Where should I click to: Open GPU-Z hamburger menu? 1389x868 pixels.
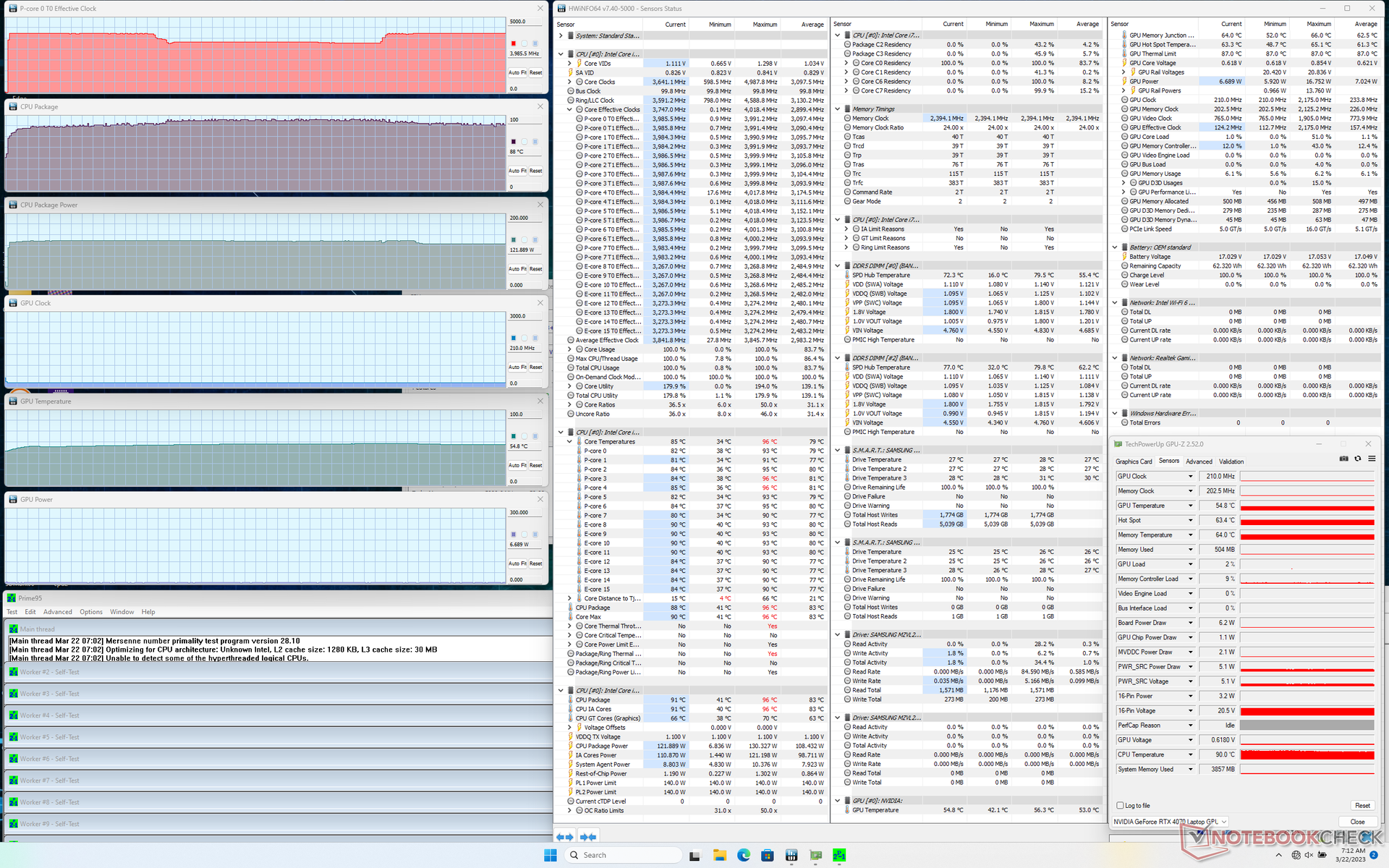tap(1372, 459)
